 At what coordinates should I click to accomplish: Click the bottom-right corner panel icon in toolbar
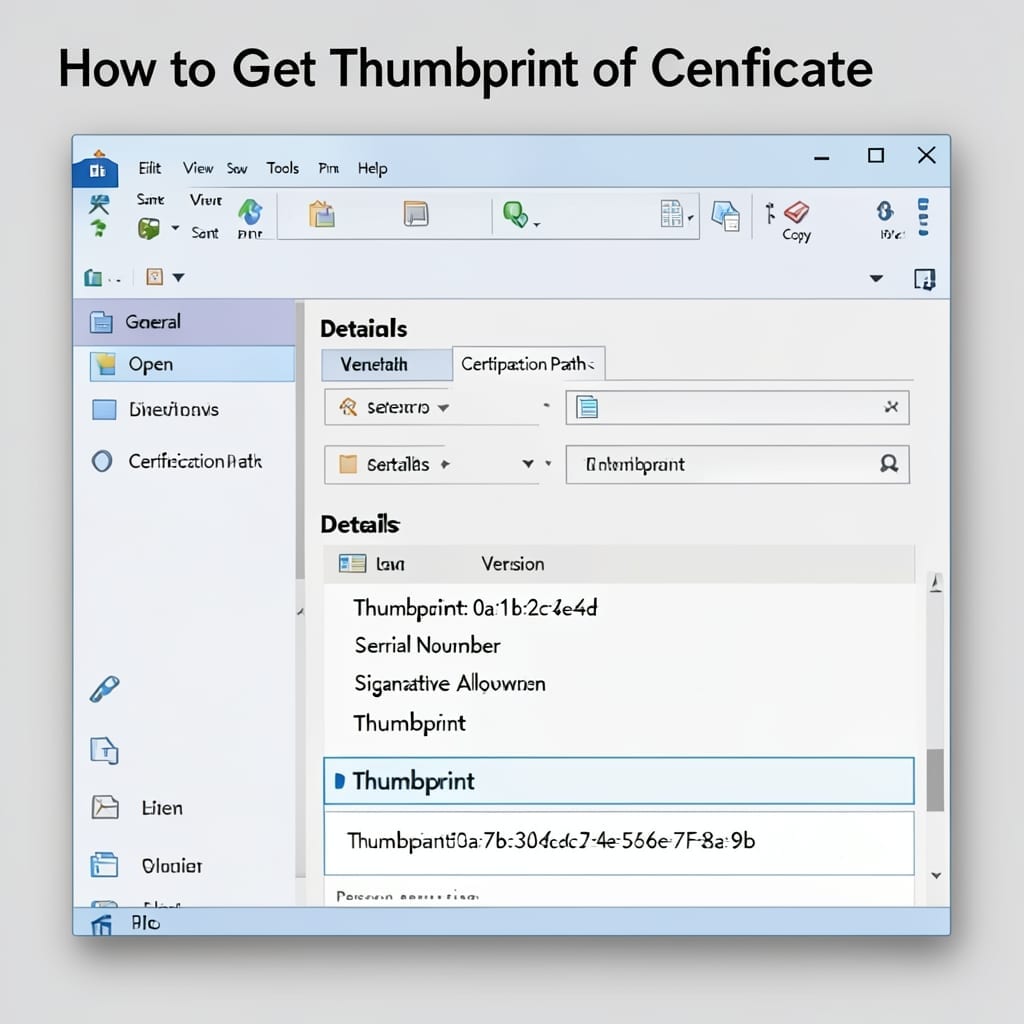[x=924, y=280]
